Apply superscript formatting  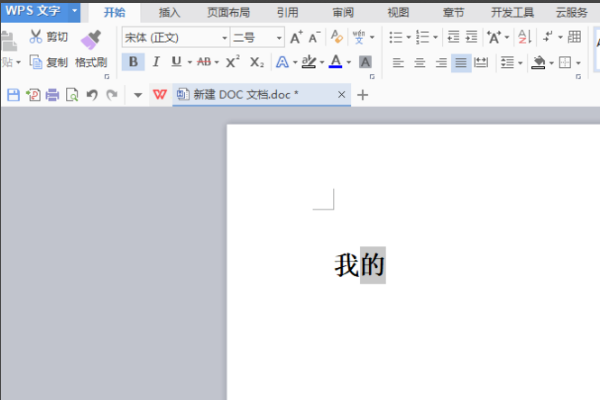(x=232, y=62)
